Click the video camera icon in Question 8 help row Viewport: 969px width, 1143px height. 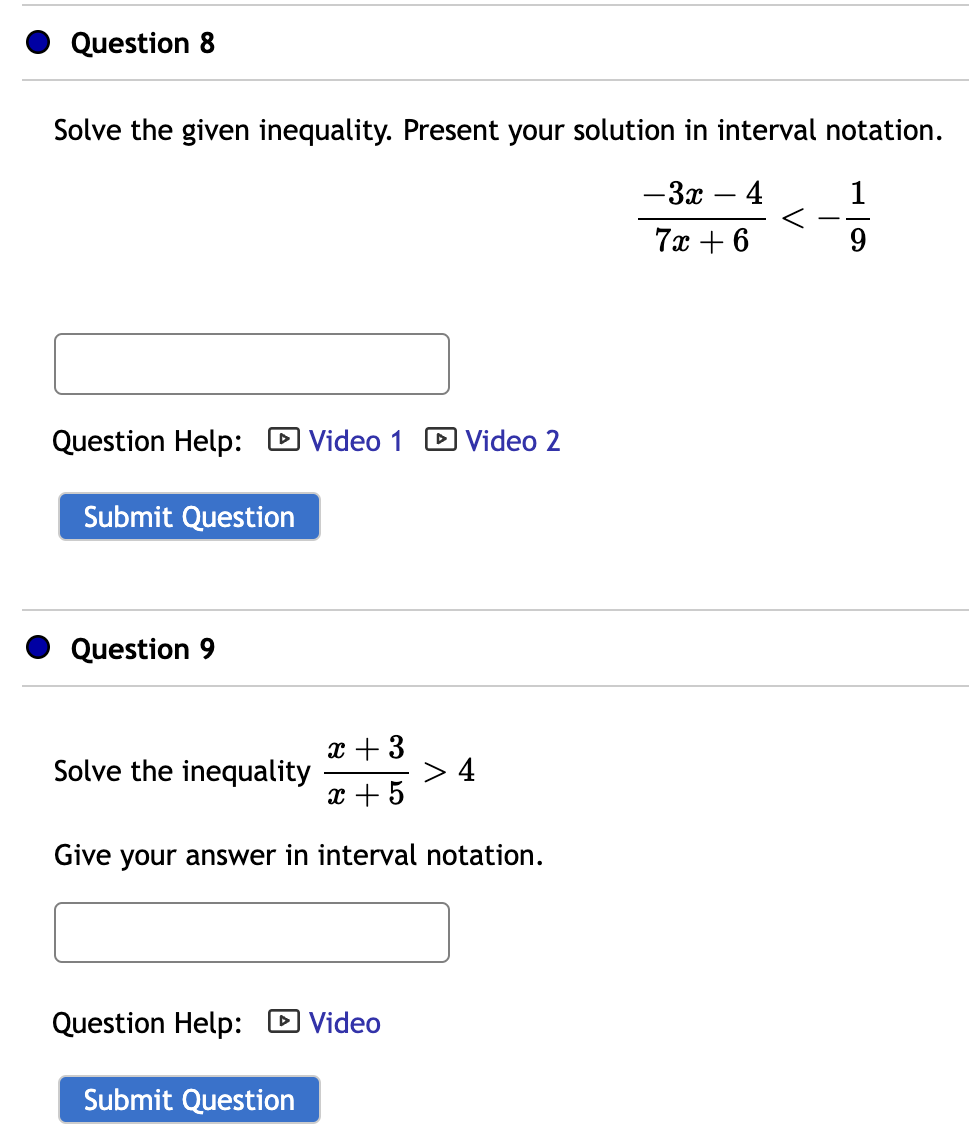pyautogui.click(x=284, y=440)
